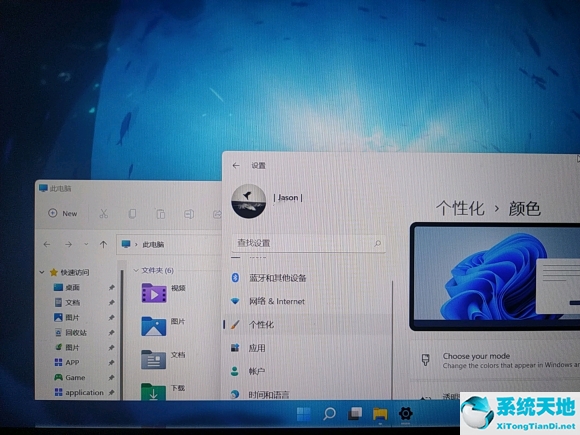The width and height of the screenshot is (580, 435).
Task: Click the Copy icon in File Explorer toolbar
Action: (132, 214)
